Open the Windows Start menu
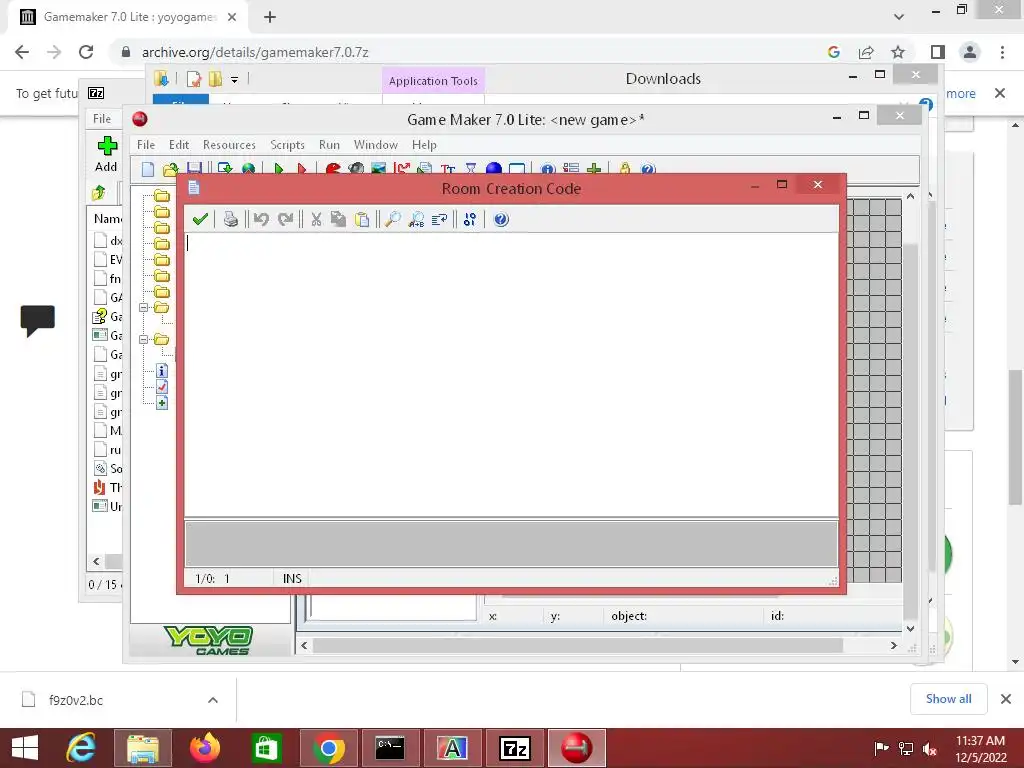1024x768 pixels. (x=25, y=748)
